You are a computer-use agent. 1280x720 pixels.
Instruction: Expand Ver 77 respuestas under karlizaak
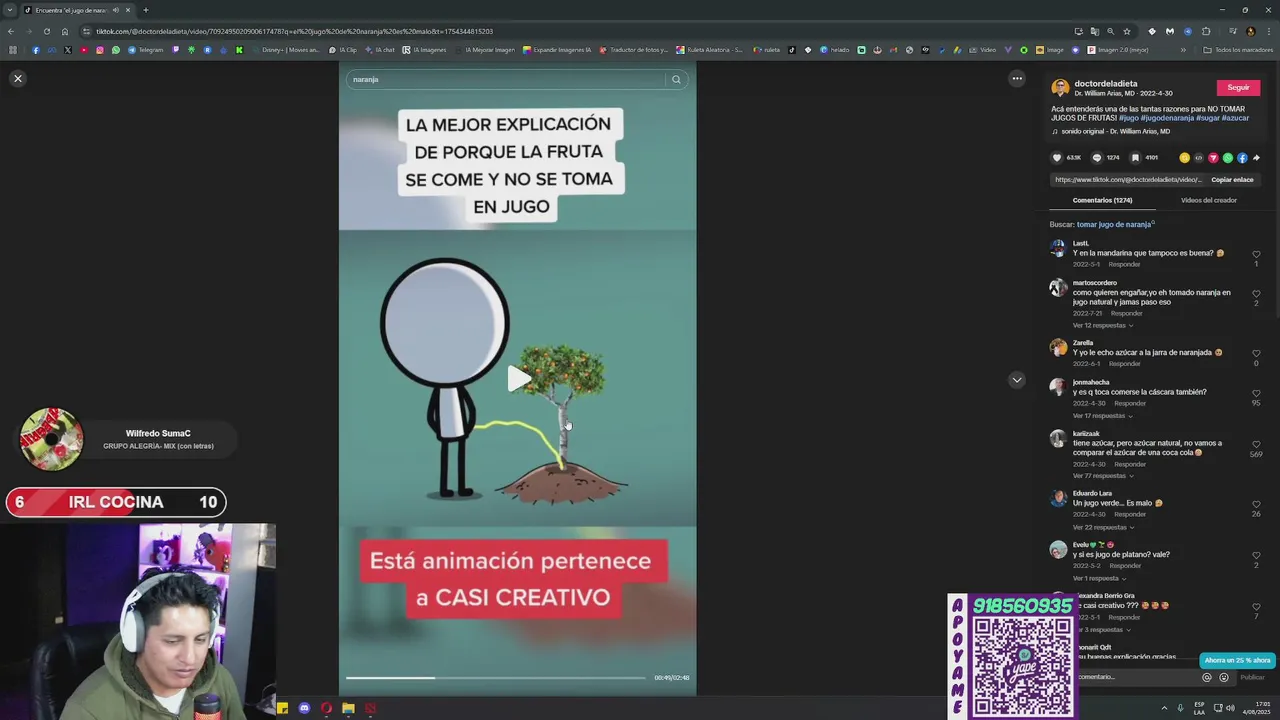(1102, 476)
